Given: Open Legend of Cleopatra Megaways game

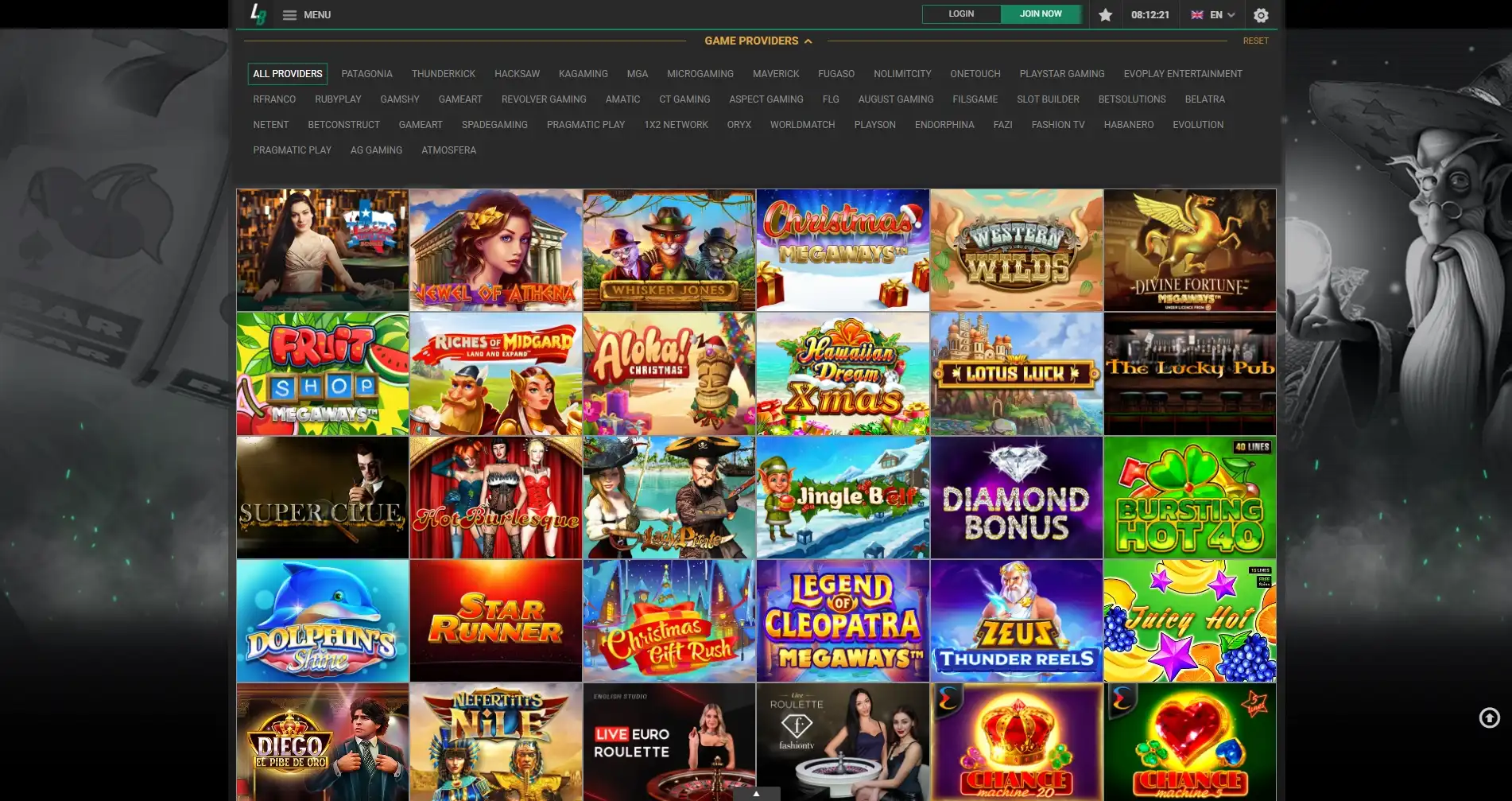Looking at the screenshot, I should 843,620.
